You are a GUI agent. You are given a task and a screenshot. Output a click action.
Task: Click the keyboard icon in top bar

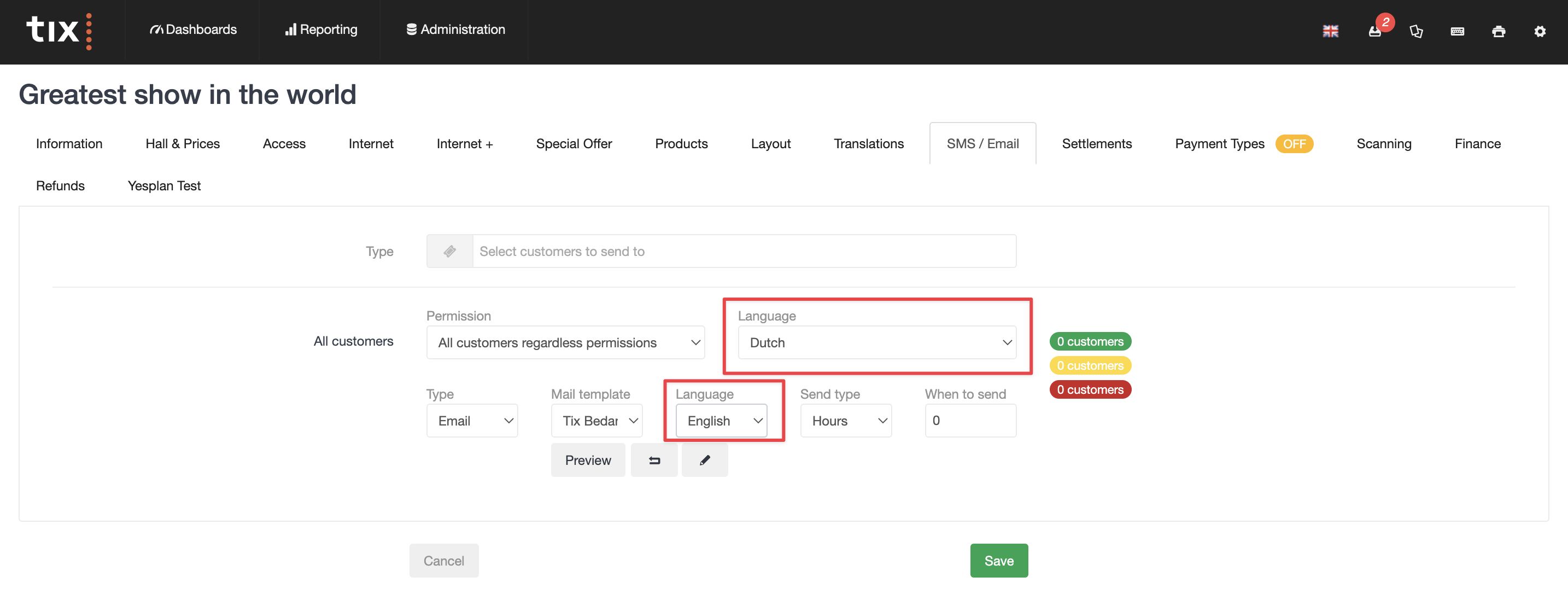pos(1457,31)
